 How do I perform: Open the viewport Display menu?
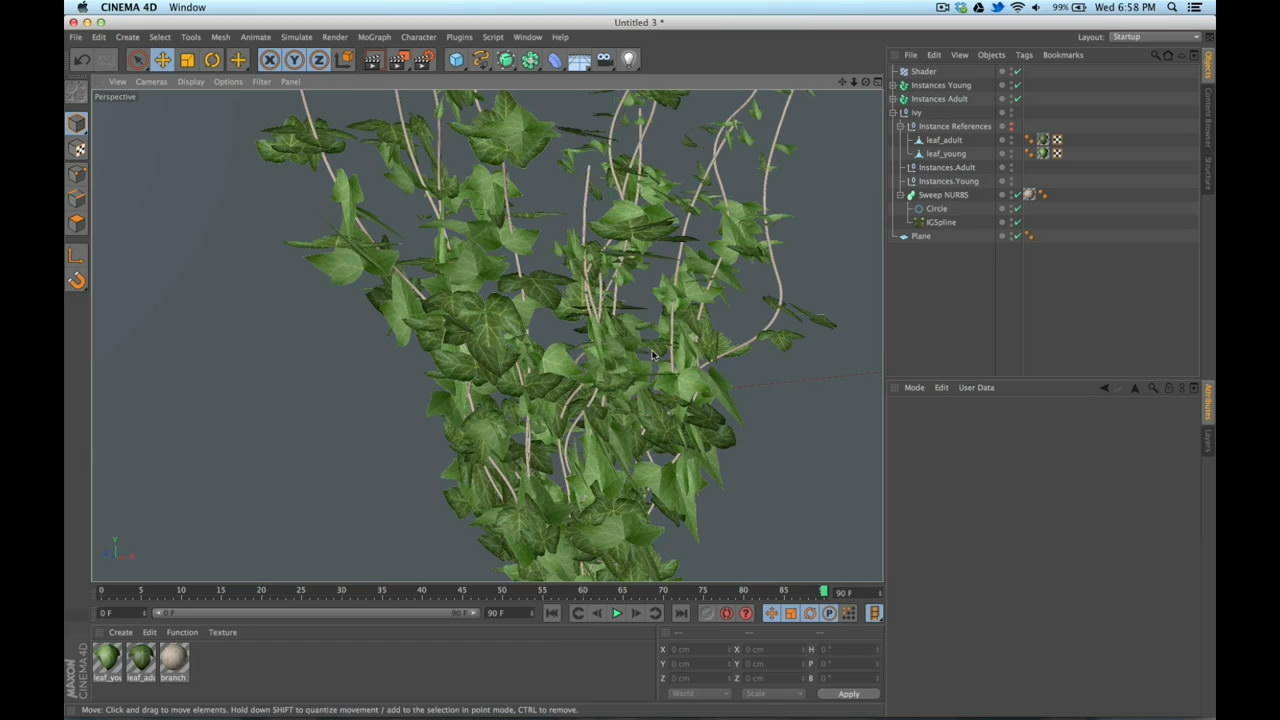191,82
